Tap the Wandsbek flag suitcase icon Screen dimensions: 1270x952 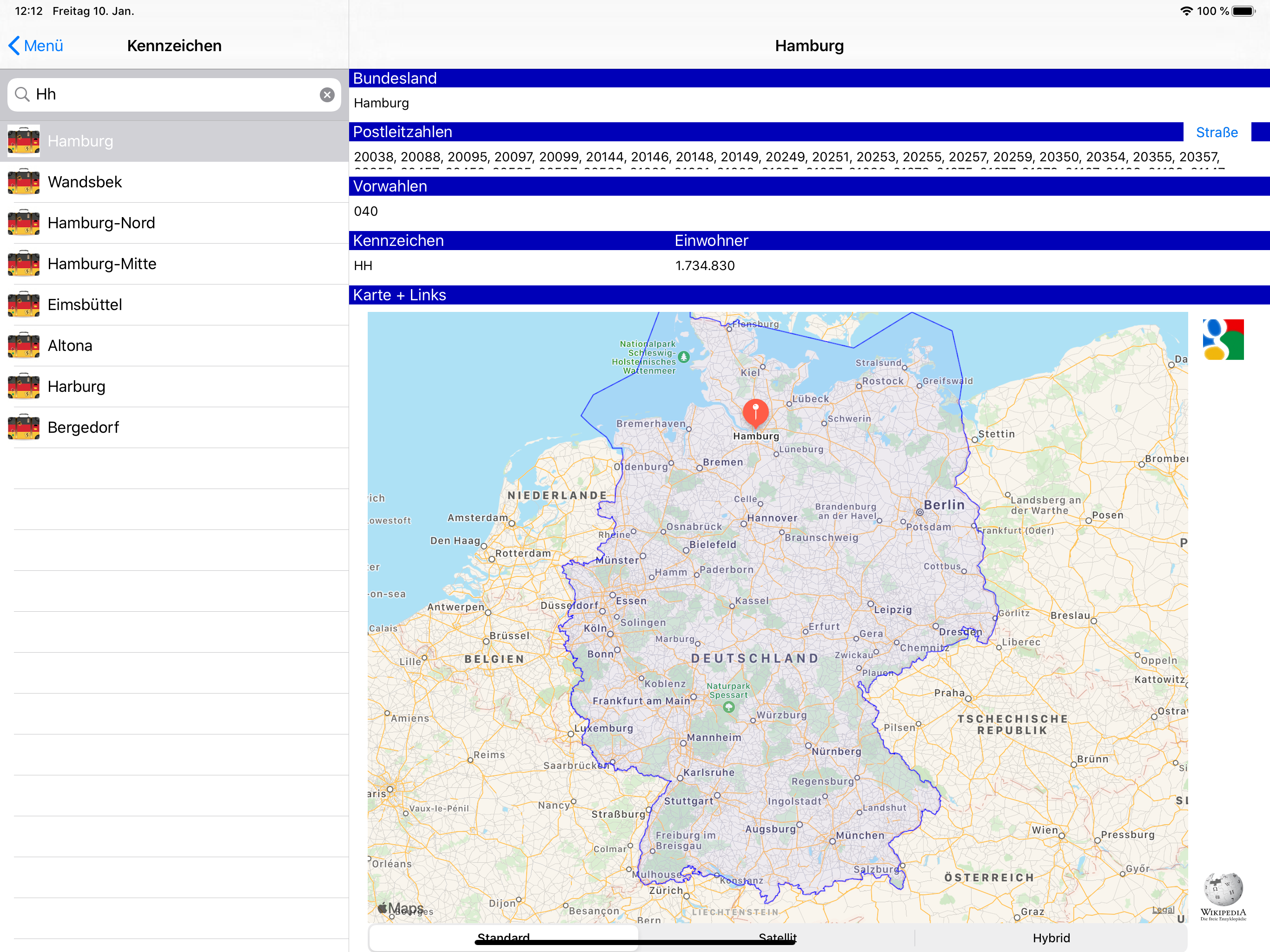pos(24,182)
